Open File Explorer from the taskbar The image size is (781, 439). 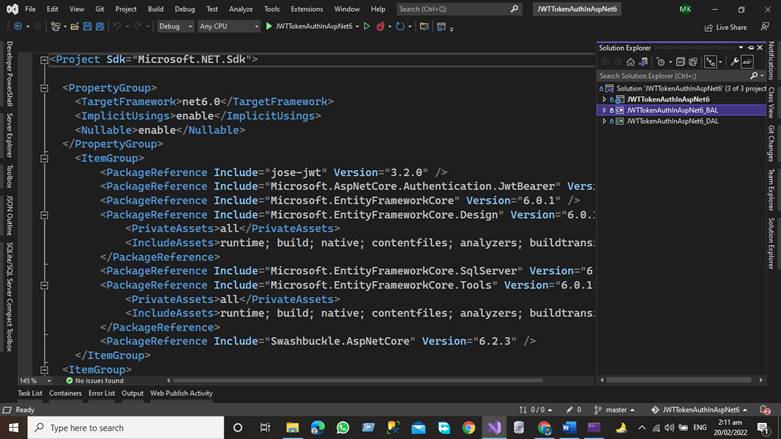[292, 428]
